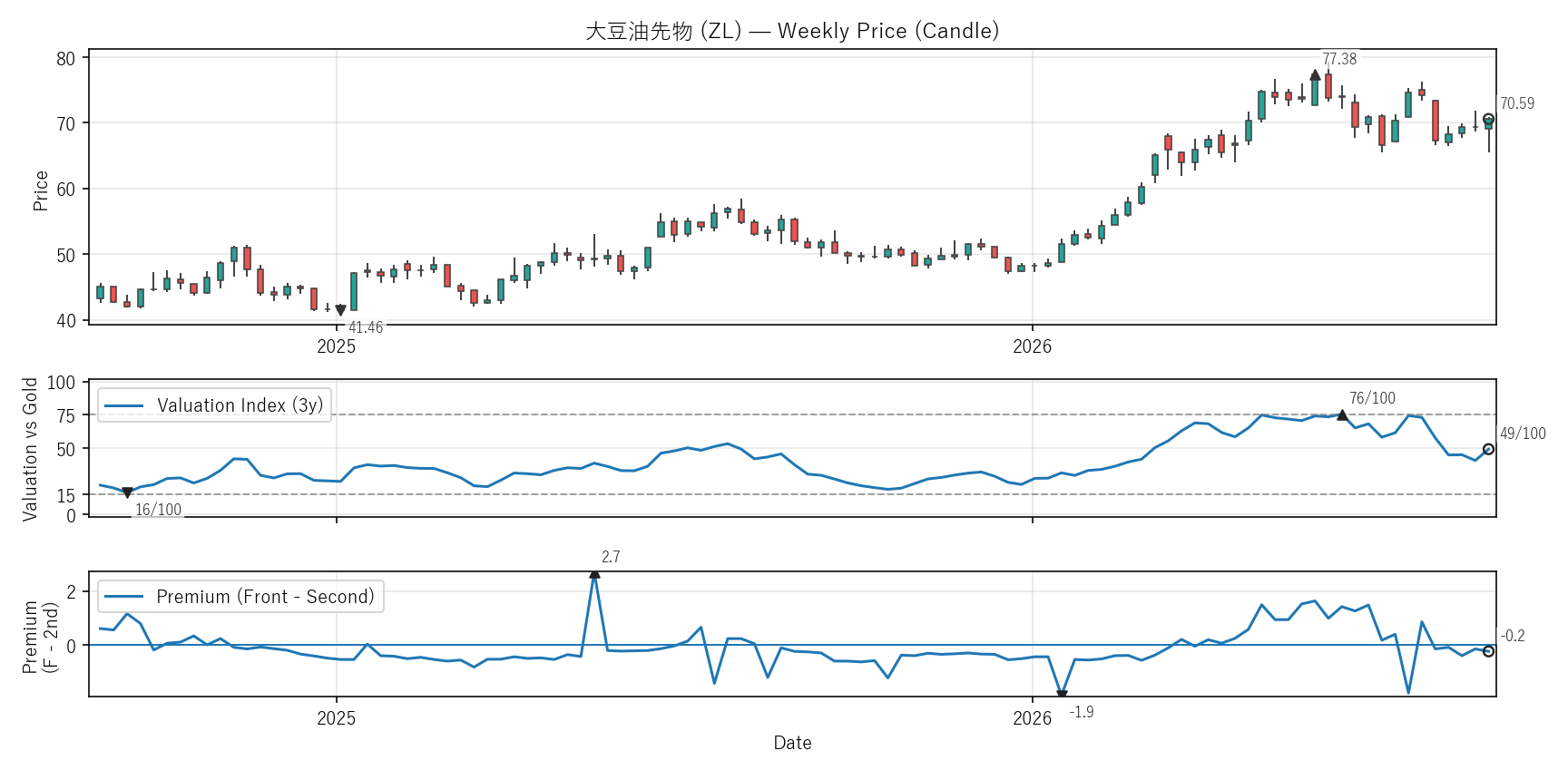Click the chart title 大豆油先物 (ZL) Weekly Price
1568x770 pixels.
(x=792, y=31)
